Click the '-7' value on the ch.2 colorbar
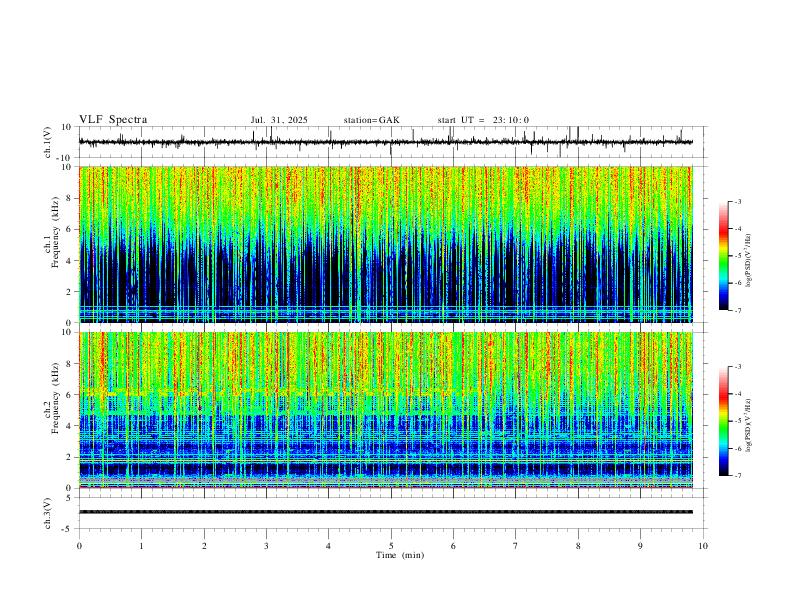This screenshot has height=612, width=792. [737, 476]
